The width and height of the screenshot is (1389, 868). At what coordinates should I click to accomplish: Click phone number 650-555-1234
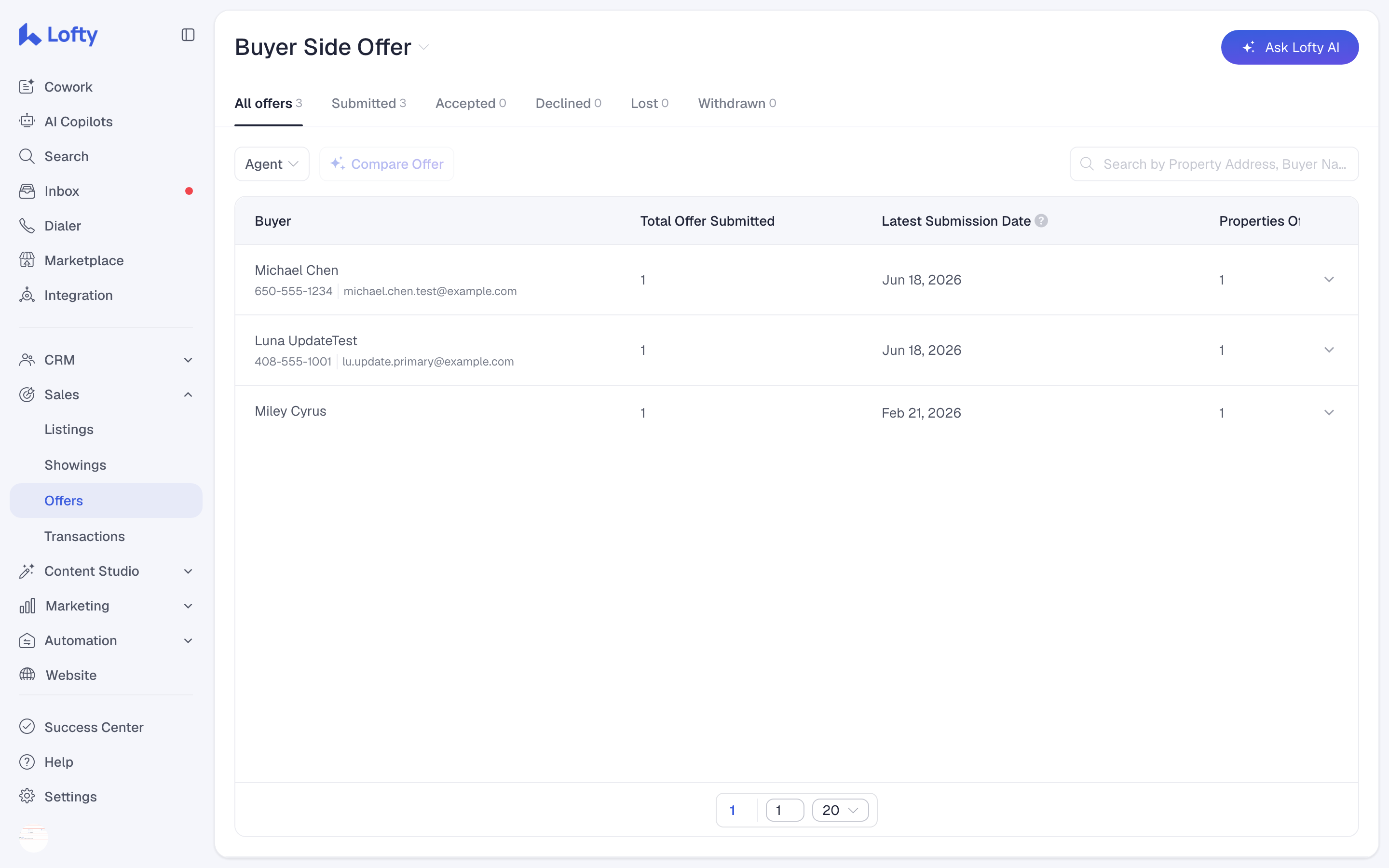(293, 291)
